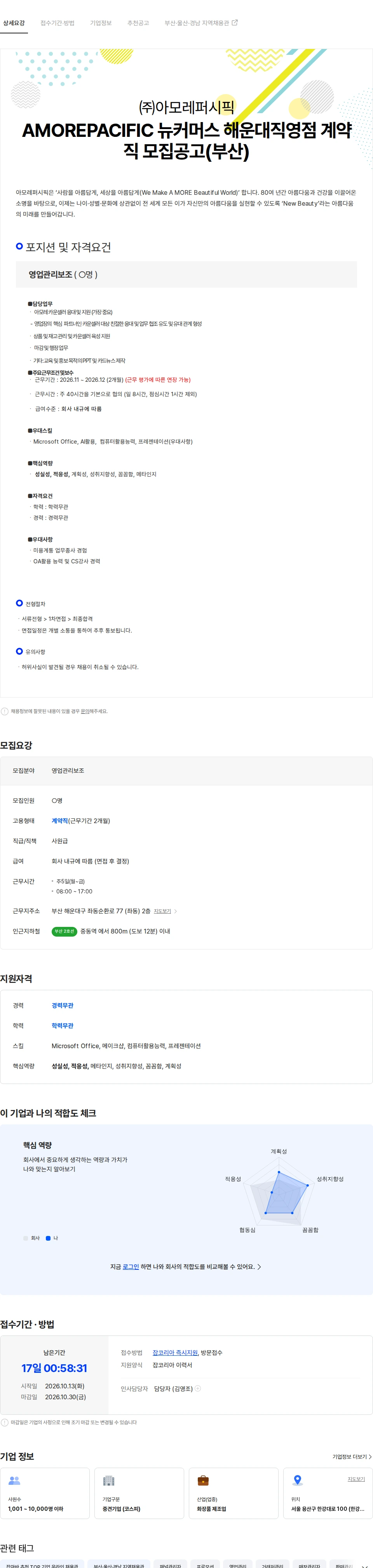Expand contact details plus icon beside 담당자
The width and height of the screenshot is (373, 1568).
point(198,1388)
